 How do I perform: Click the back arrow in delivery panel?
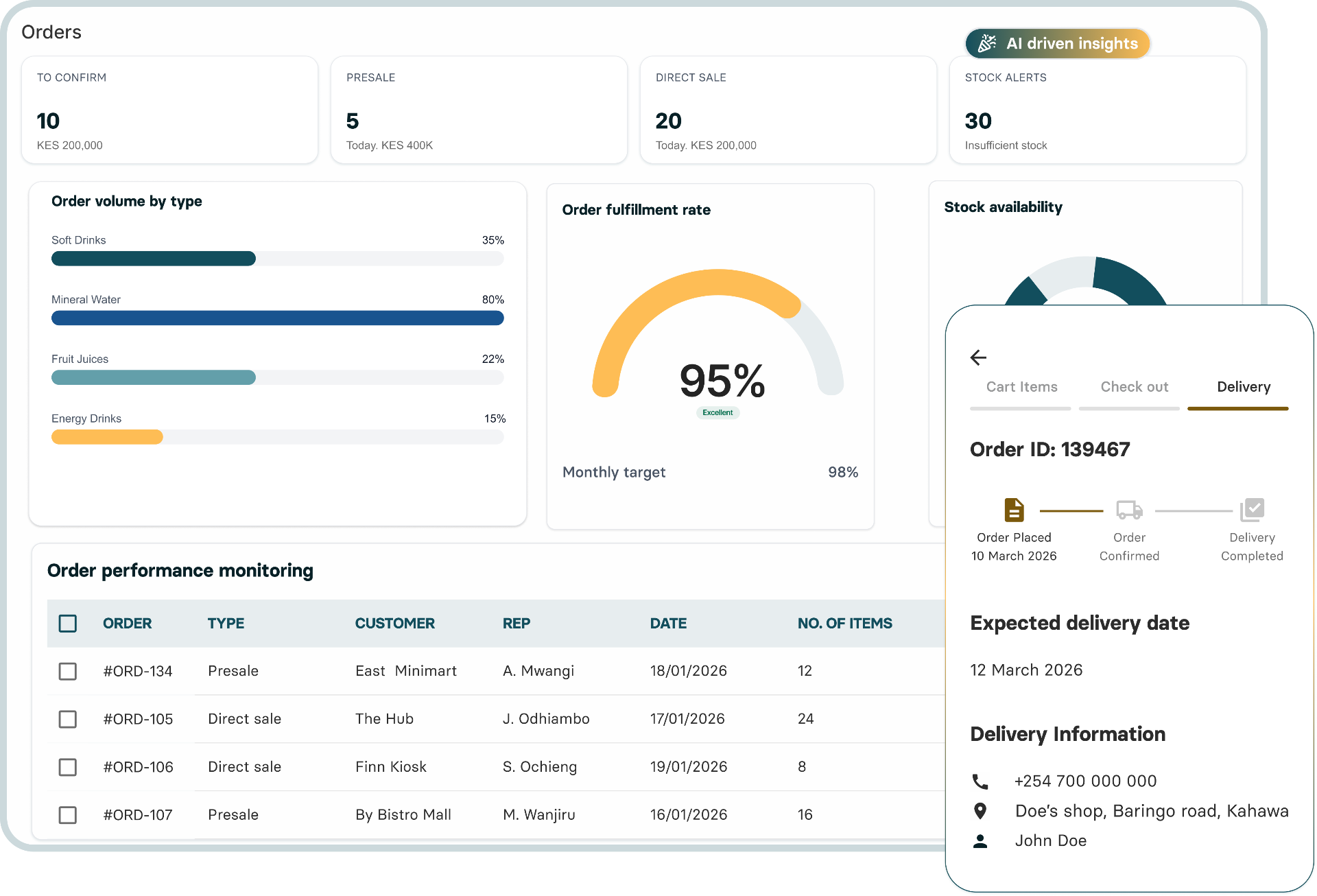978,357
